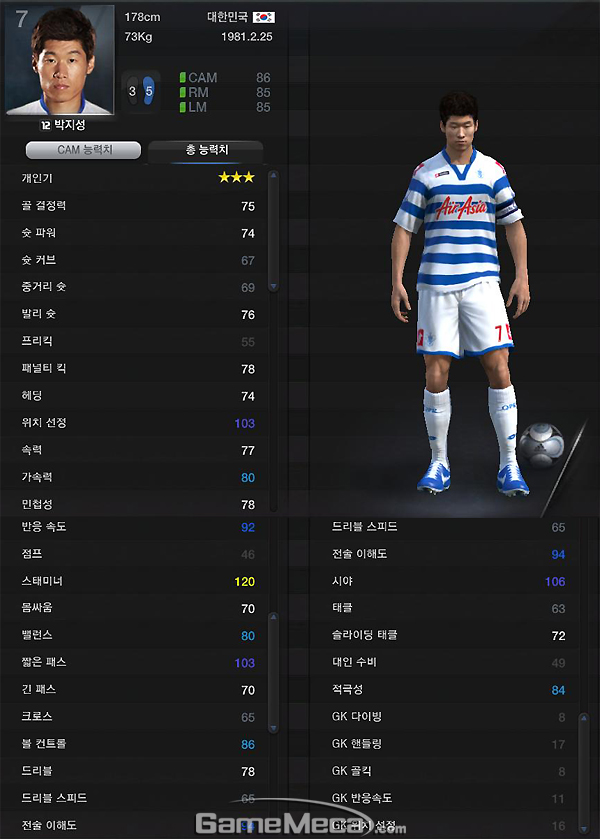
Task: Click up arrow on GK stats scrollbar
Action: 583,718
